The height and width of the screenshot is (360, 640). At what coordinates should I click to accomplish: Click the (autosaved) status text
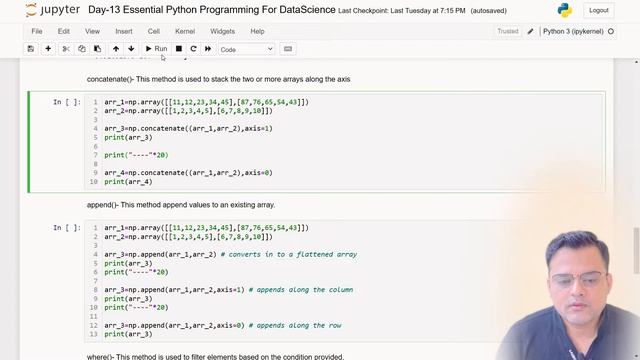(x=489, y=11)
